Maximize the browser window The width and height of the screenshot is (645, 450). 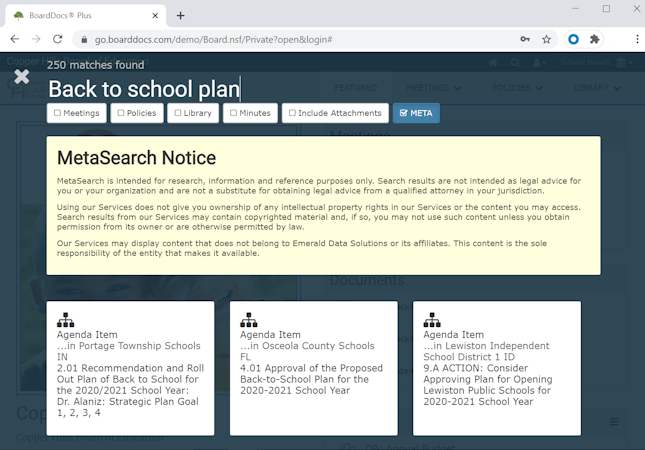606,9
